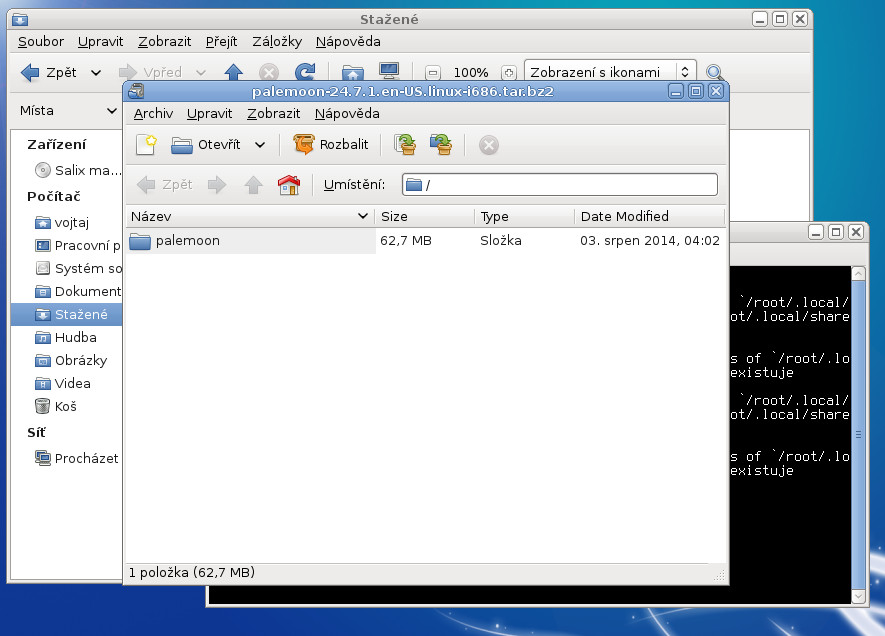Zoom in with the plus button
This screenshot has height=636, width=885.
(x=509, y=72)
